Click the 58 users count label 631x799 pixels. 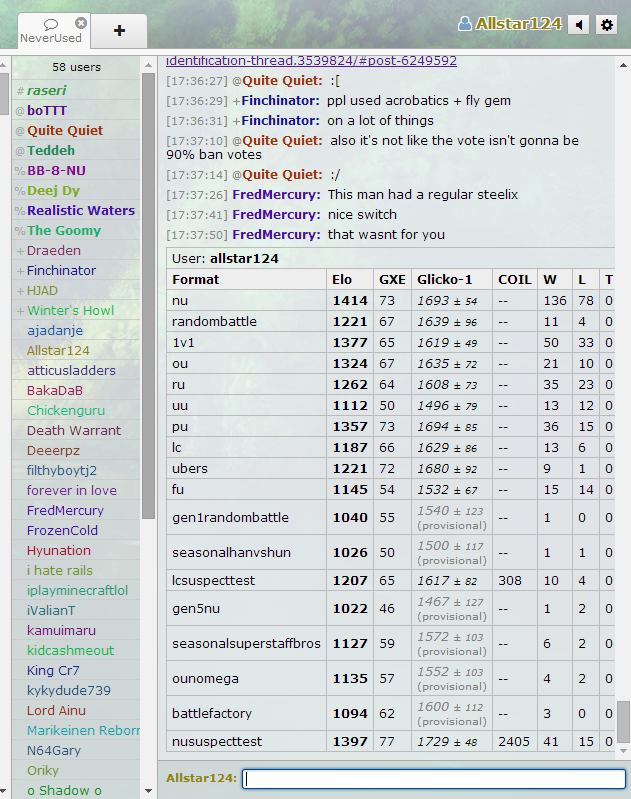(76, 67)
